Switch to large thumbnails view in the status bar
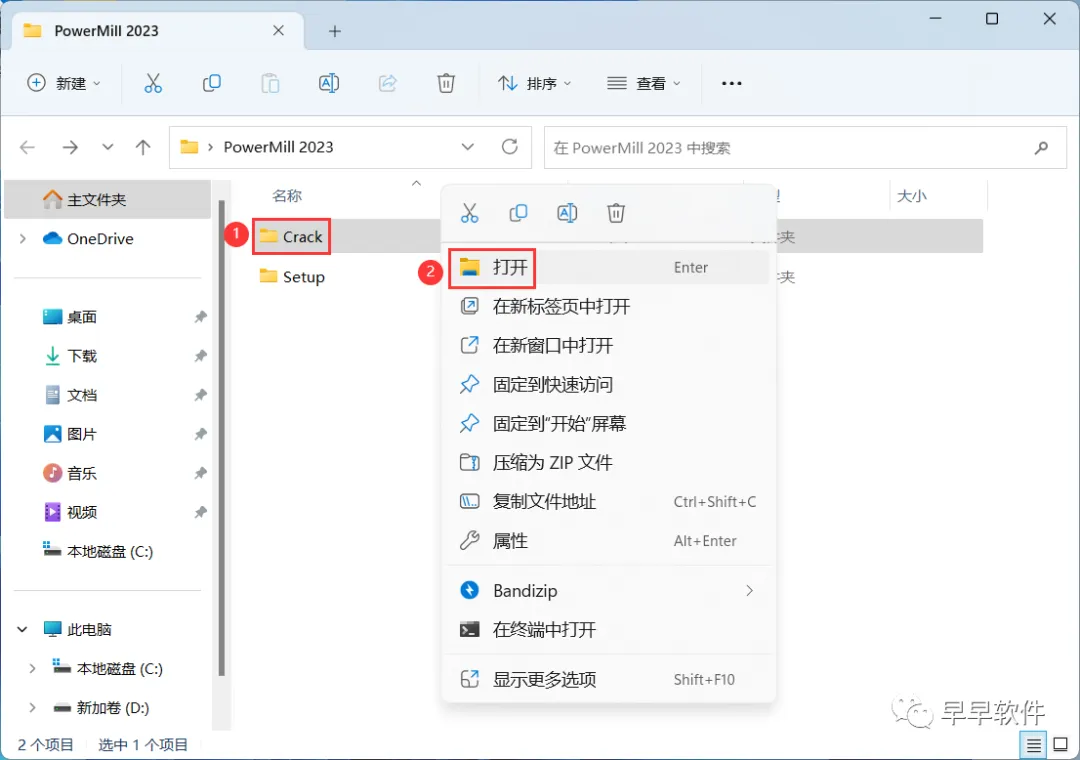 click(x=1061, y=745)
